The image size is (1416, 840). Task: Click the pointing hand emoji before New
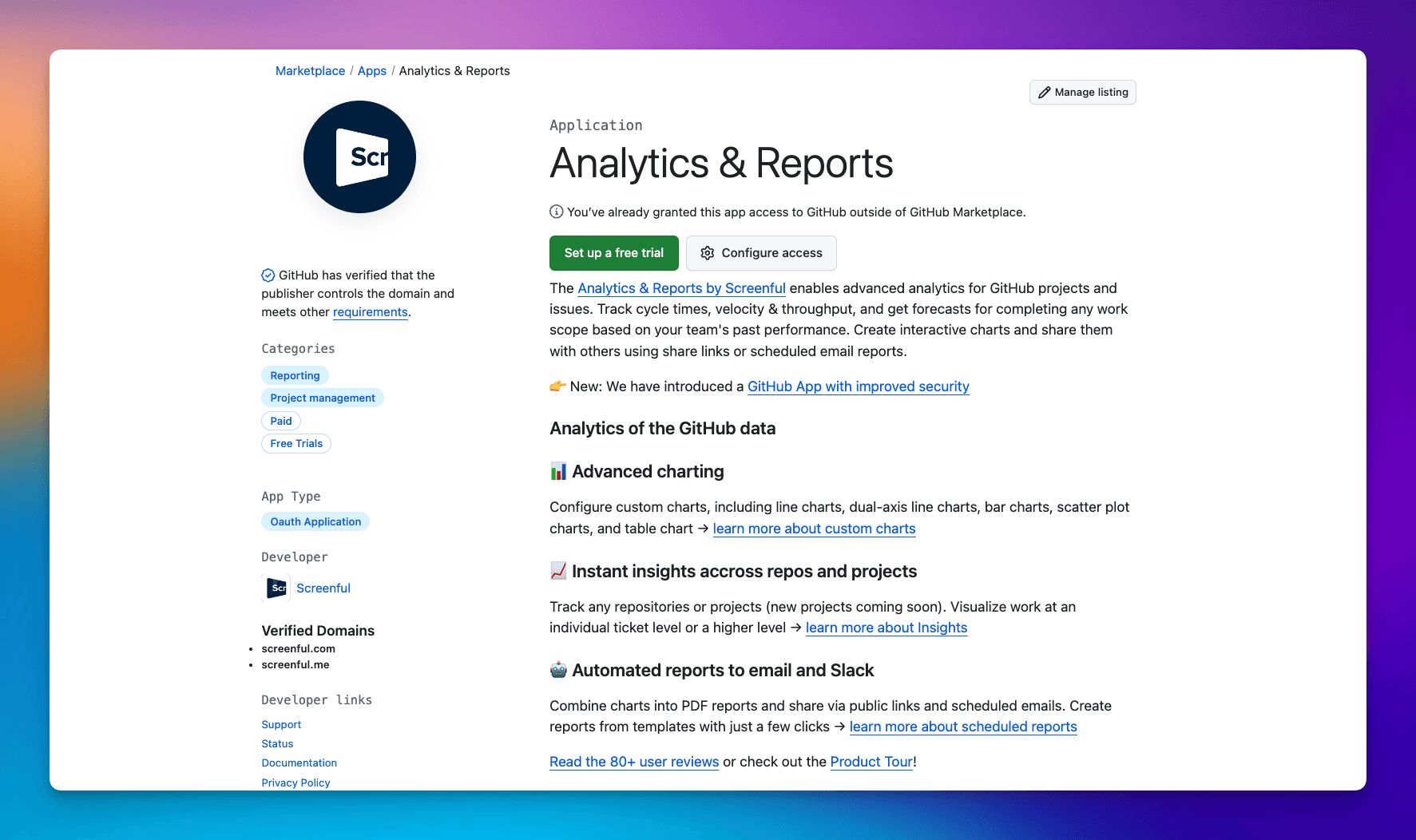click(x=557, y=386)
